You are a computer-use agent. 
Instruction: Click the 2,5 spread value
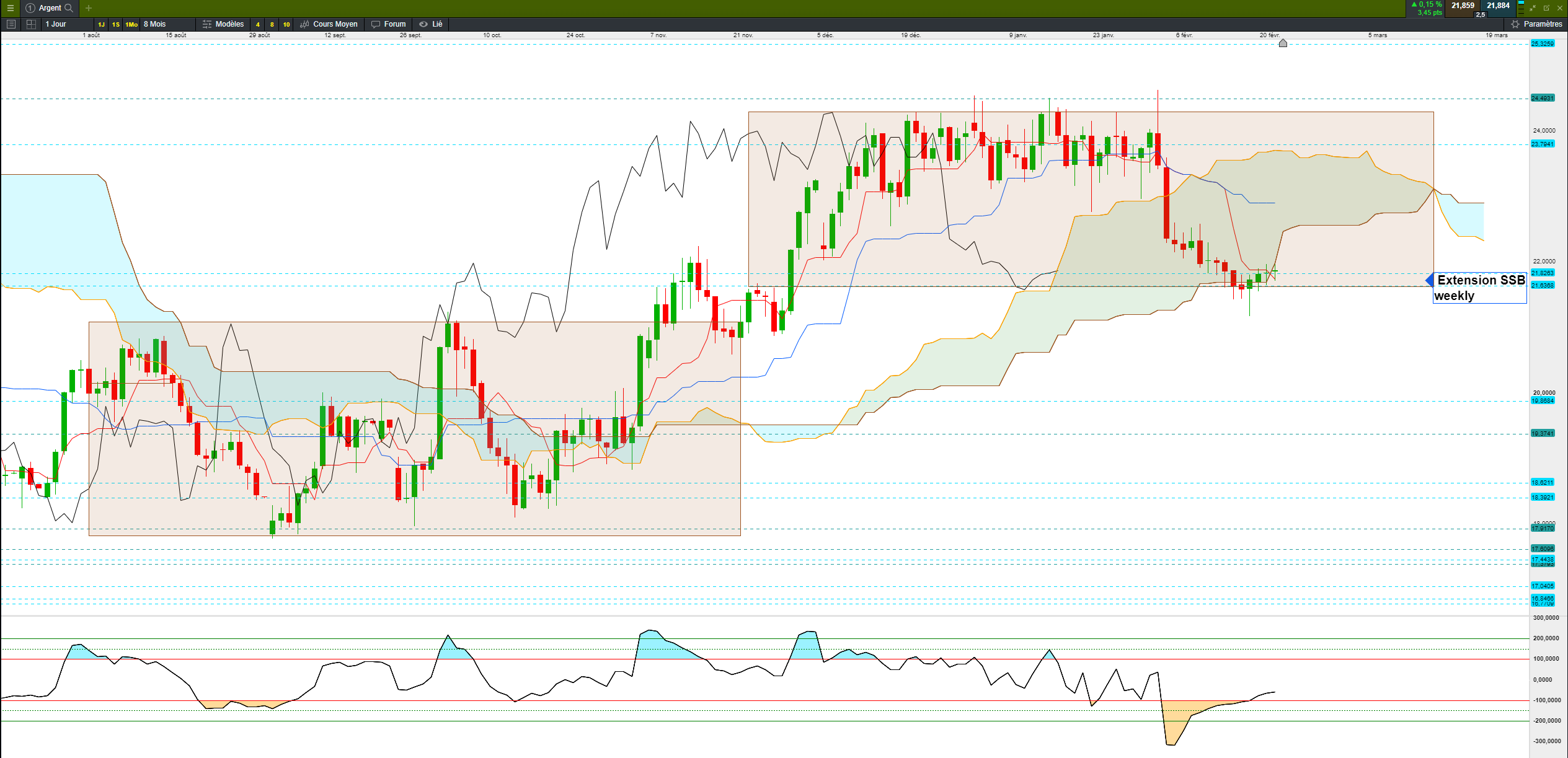pos(1481,14)
